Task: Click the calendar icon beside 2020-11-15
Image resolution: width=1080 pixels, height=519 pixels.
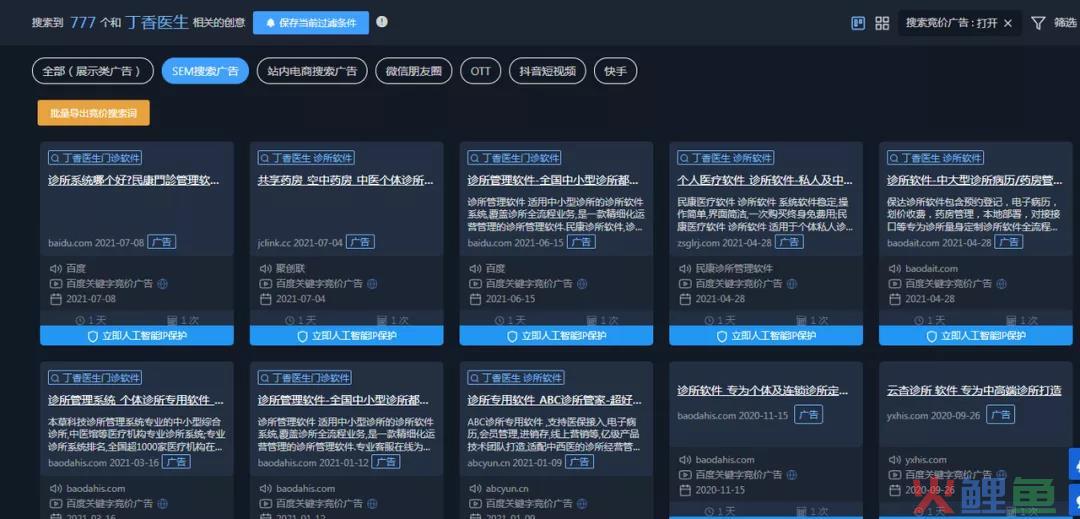Action: tap(685, 490)
